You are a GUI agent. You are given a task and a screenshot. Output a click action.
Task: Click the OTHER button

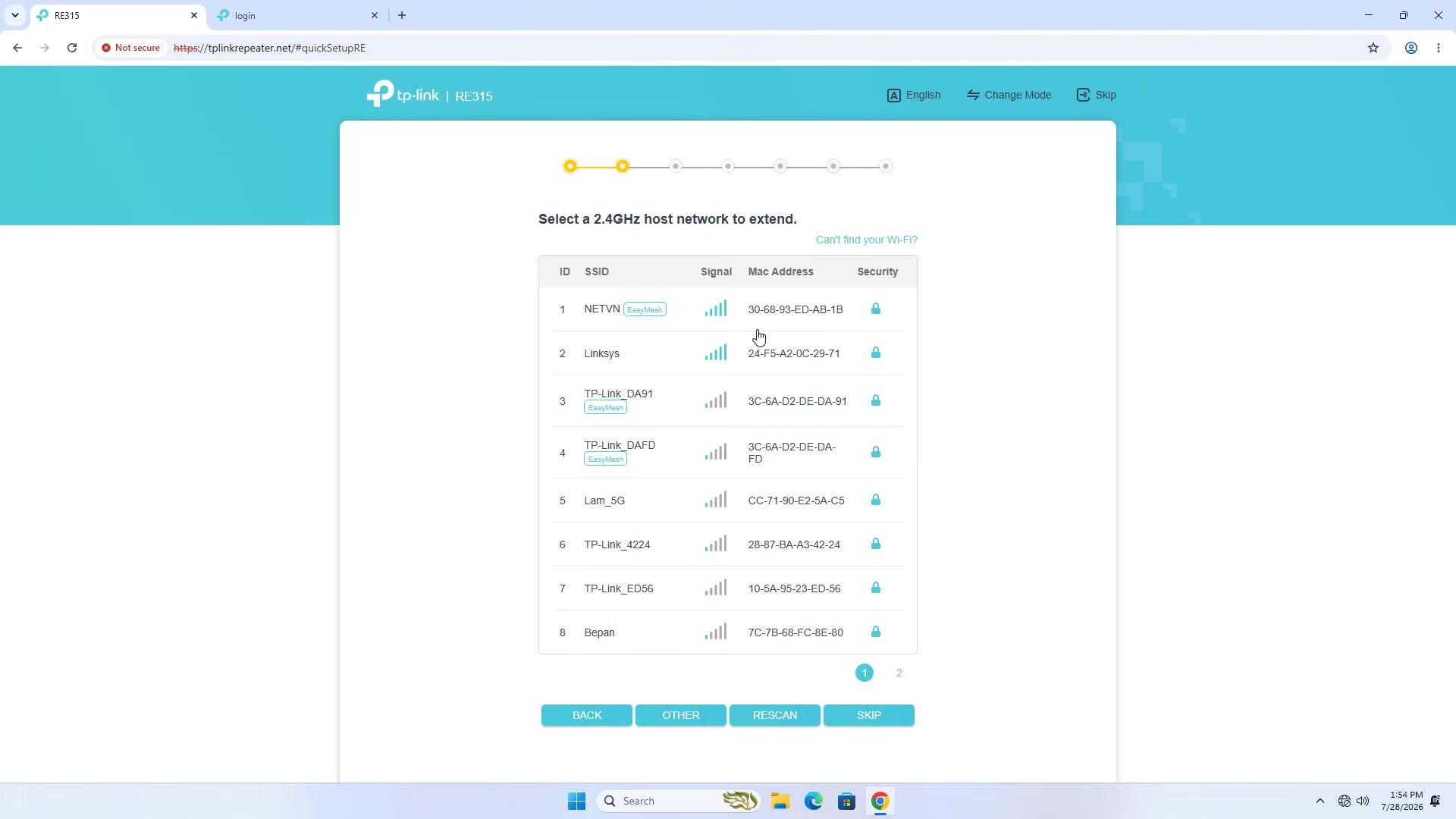pos(681,715)
